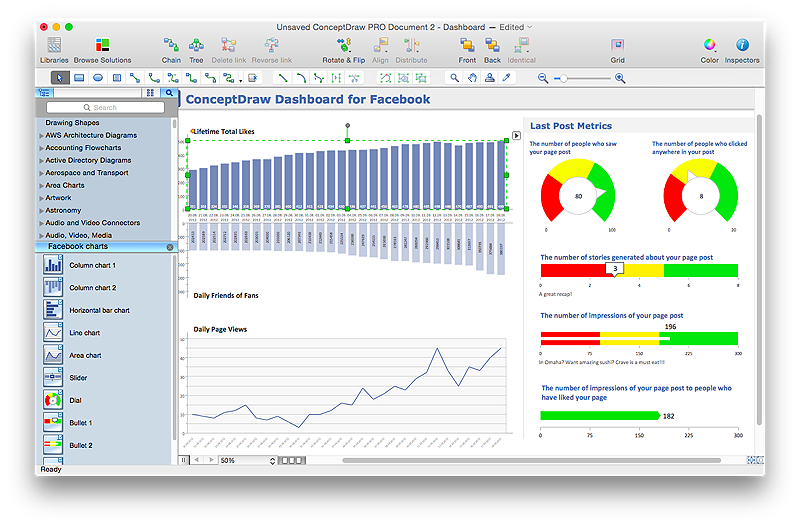
Task: Go to next page arrow
Action: tap(211, 460)
